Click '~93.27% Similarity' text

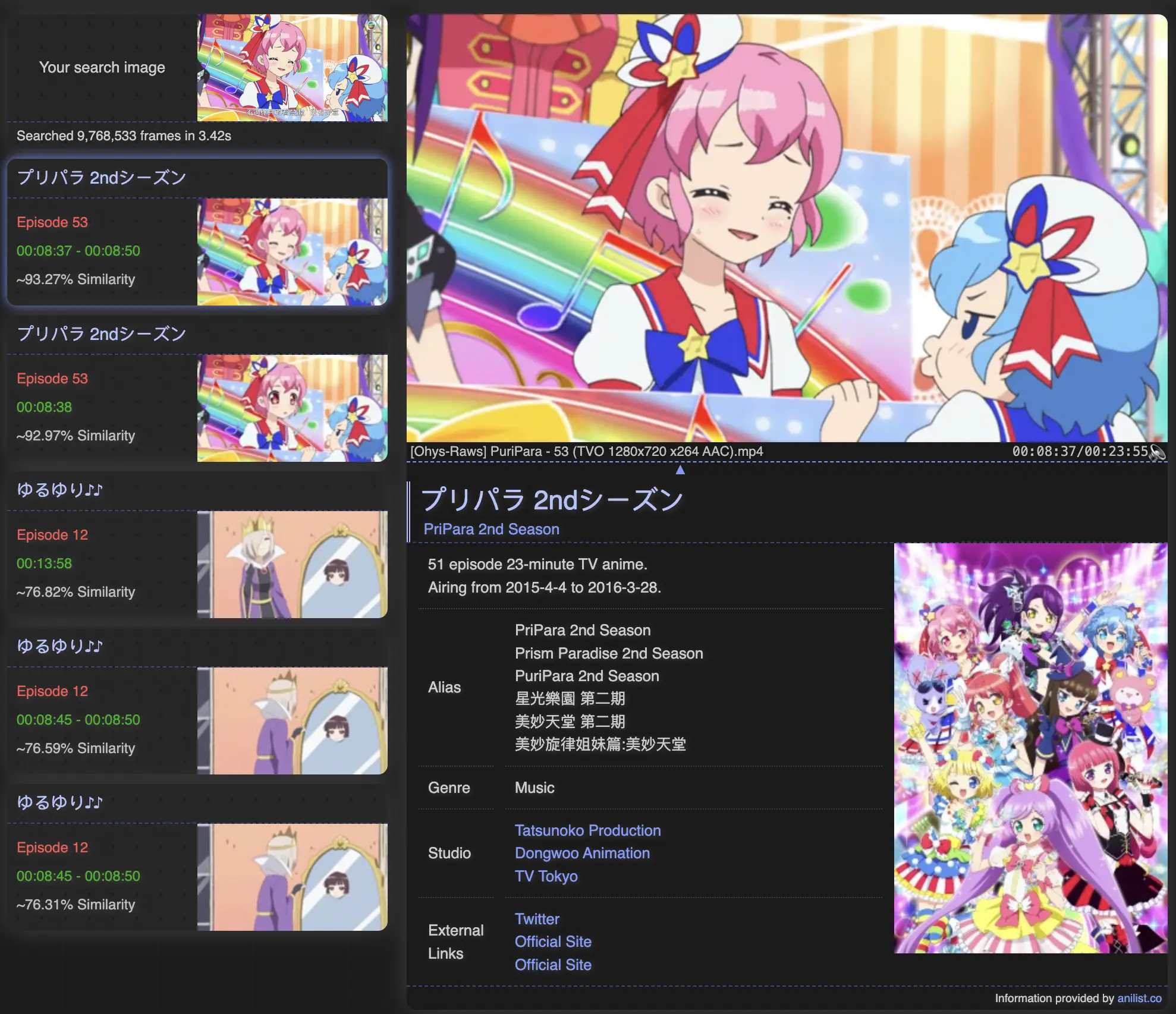(x=76, y=279)
